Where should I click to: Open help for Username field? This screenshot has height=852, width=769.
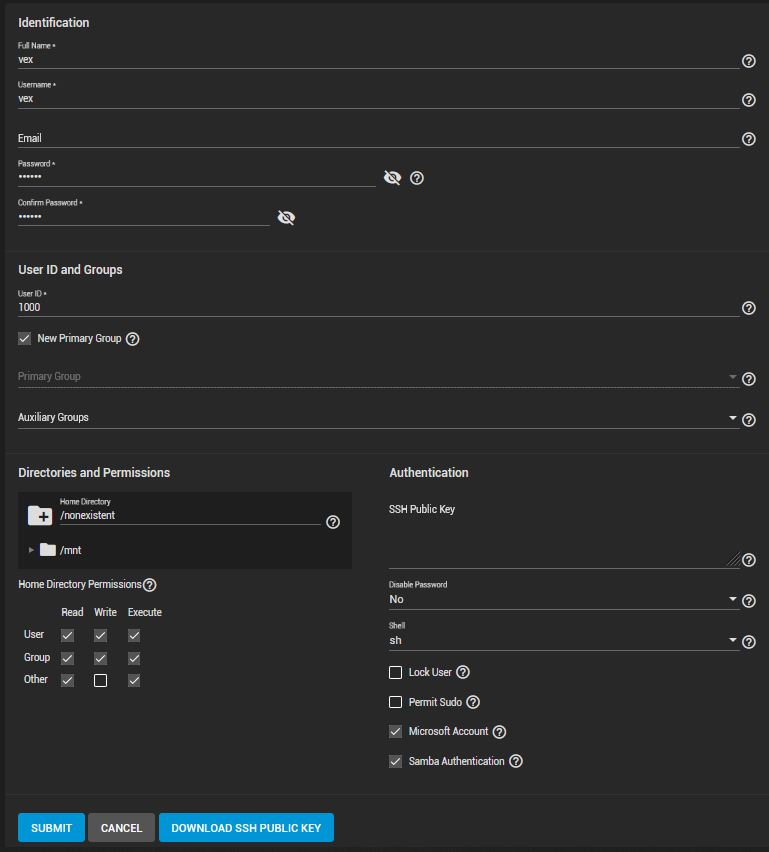[748, 100]
